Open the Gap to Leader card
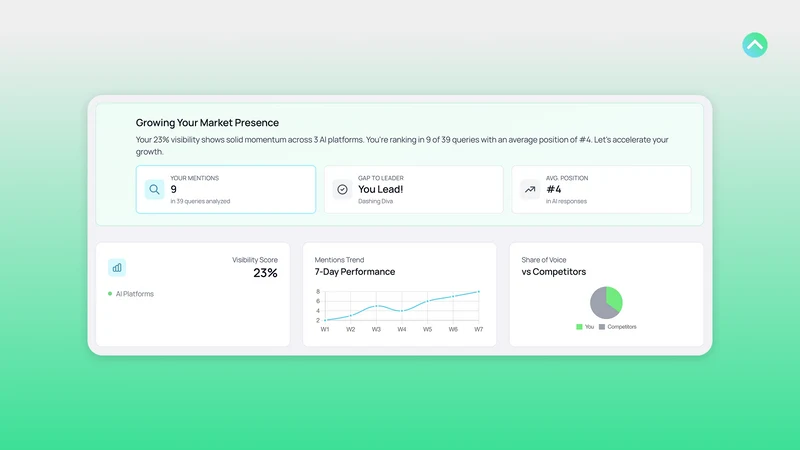Viewport: 800px width, 450px height. (x=413, y=189)
